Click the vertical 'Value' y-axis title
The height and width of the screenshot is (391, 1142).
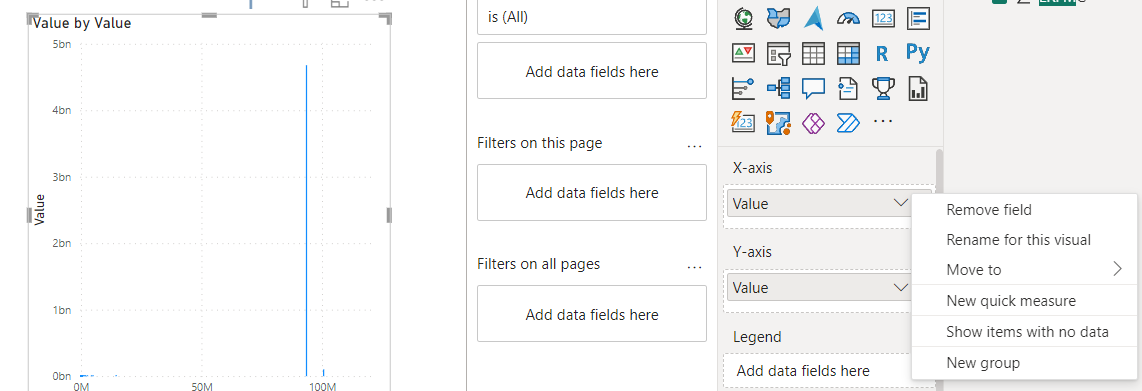point(40,210)
